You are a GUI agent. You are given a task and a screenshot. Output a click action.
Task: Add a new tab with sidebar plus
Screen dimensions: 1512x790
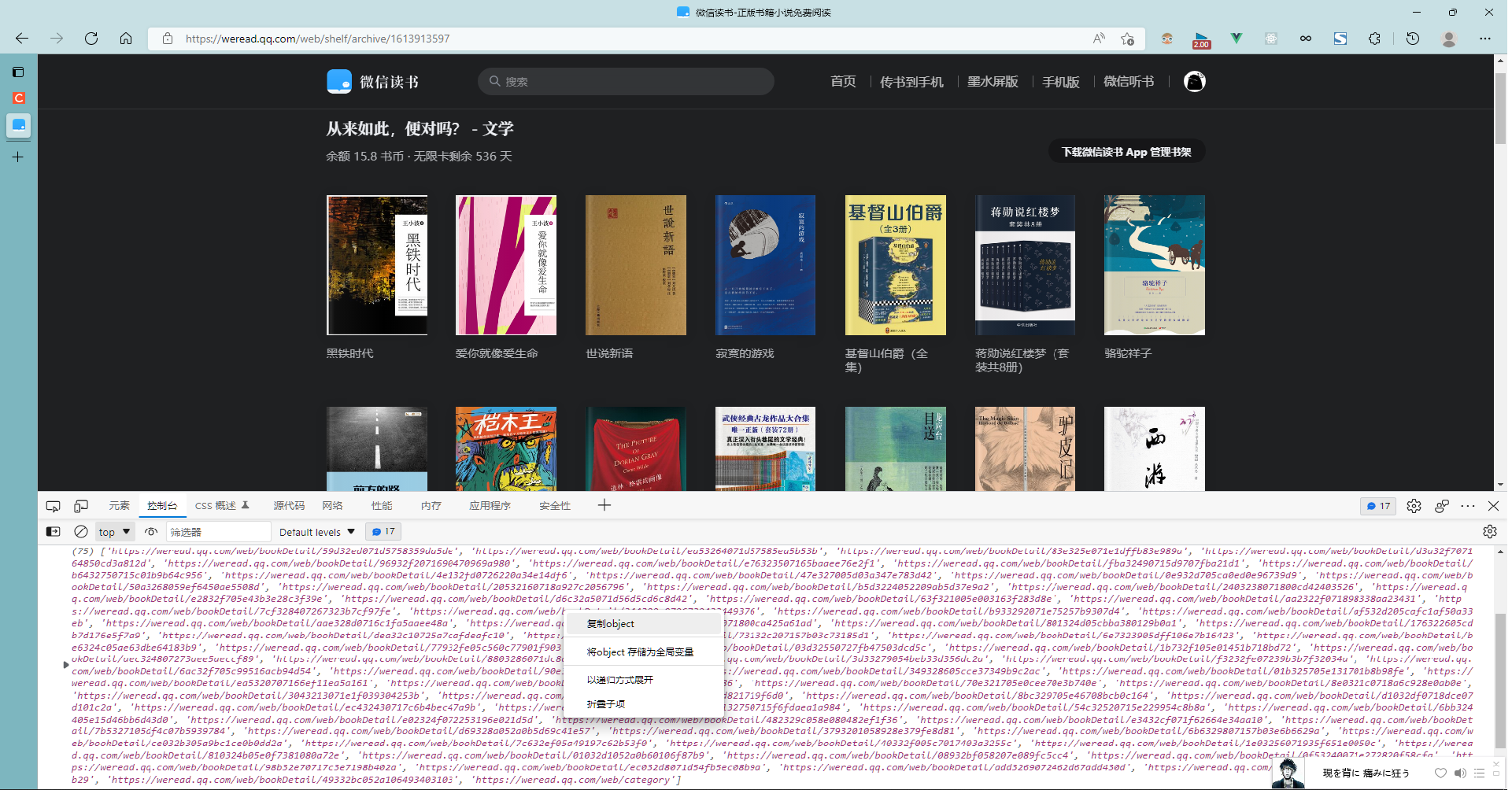coord(18,157)
